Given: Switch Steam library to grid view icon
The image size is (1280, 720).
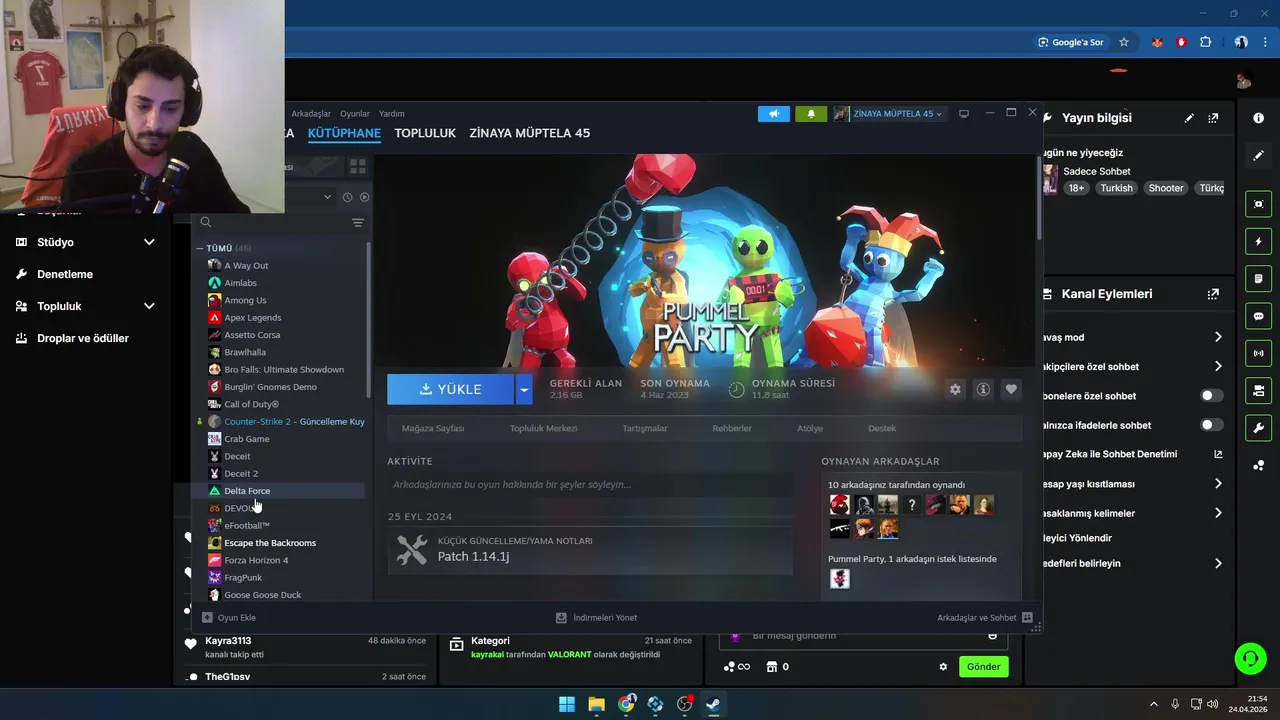Looking at the screenshot, I should [357, 166].
